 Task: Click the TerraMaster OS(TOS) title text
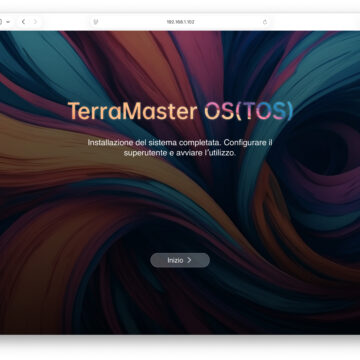[180, 111]
